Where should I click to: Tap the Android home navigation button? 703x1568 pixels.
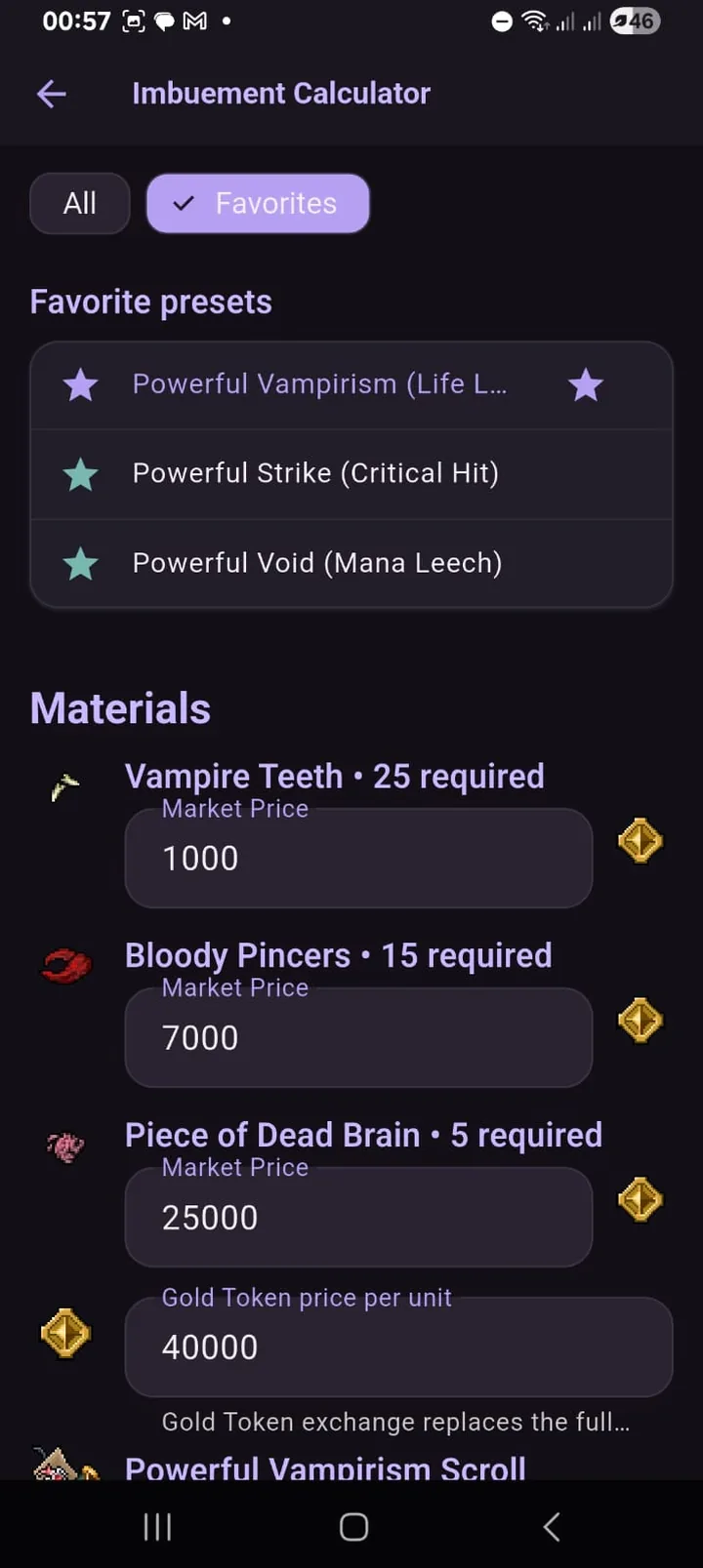click(353, 1527)
